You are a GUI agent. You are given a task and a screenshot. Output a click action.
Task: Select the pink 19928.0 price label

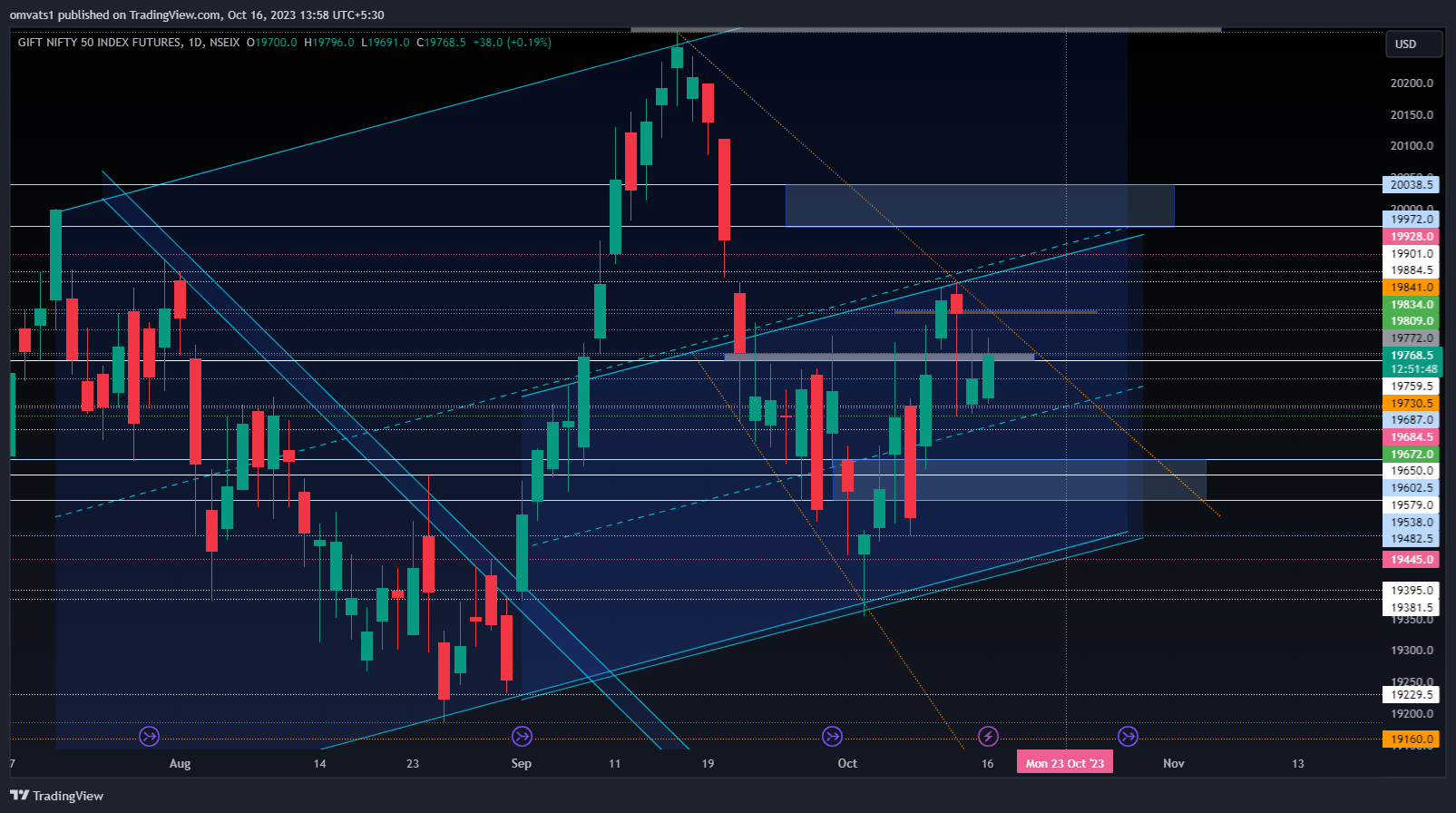[1412, 237]
